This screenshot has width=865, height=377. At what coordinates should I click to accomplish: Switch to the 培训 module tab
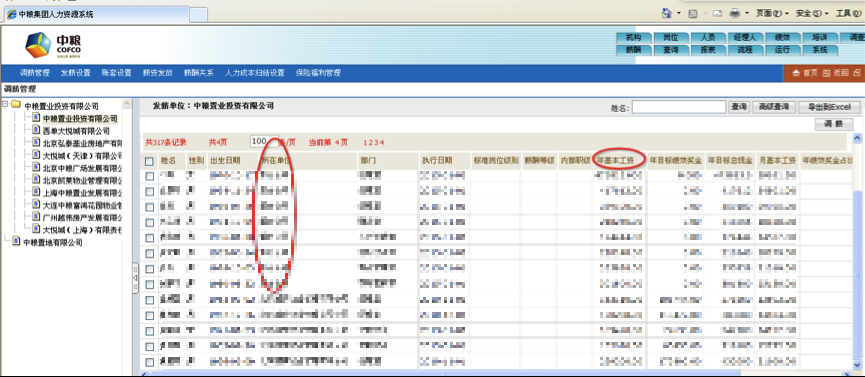click(x=819, y=38)
